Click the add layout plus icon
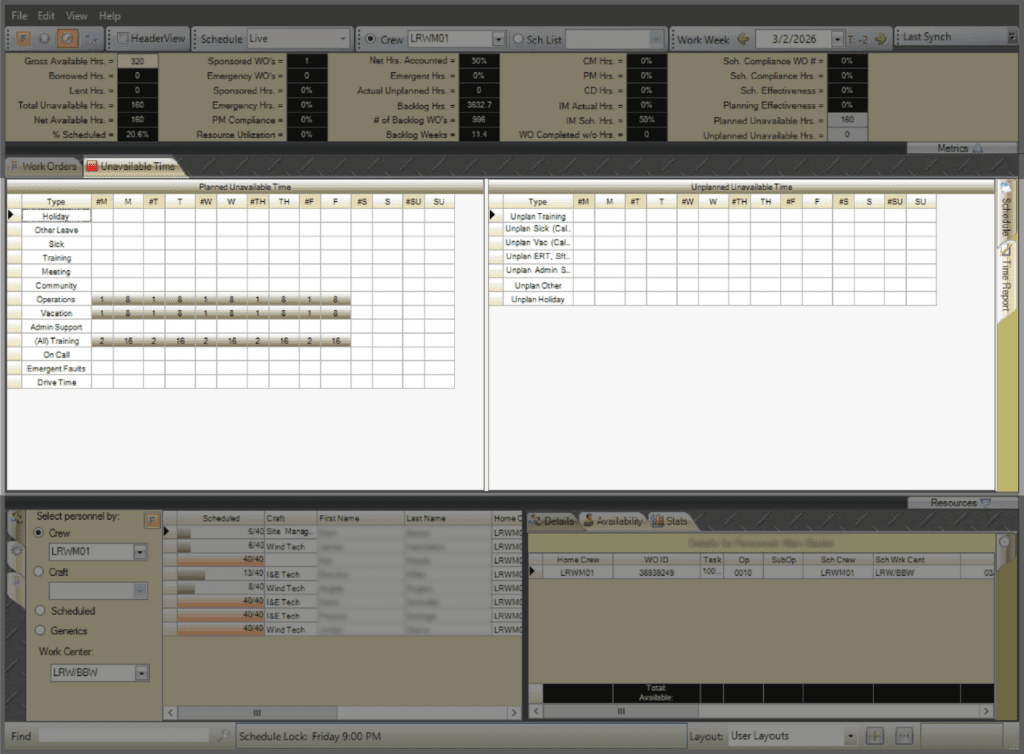 click(874, 736)
